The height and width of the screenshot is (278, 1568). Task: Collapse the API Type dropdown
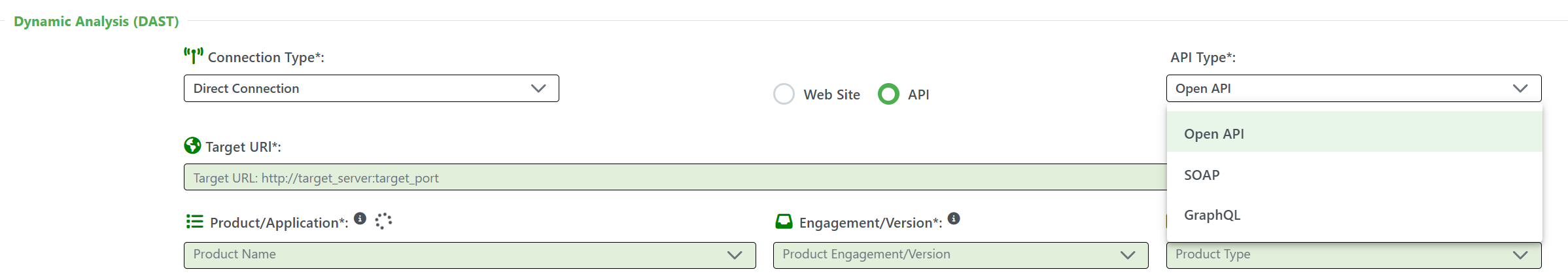pos(1353,88)
